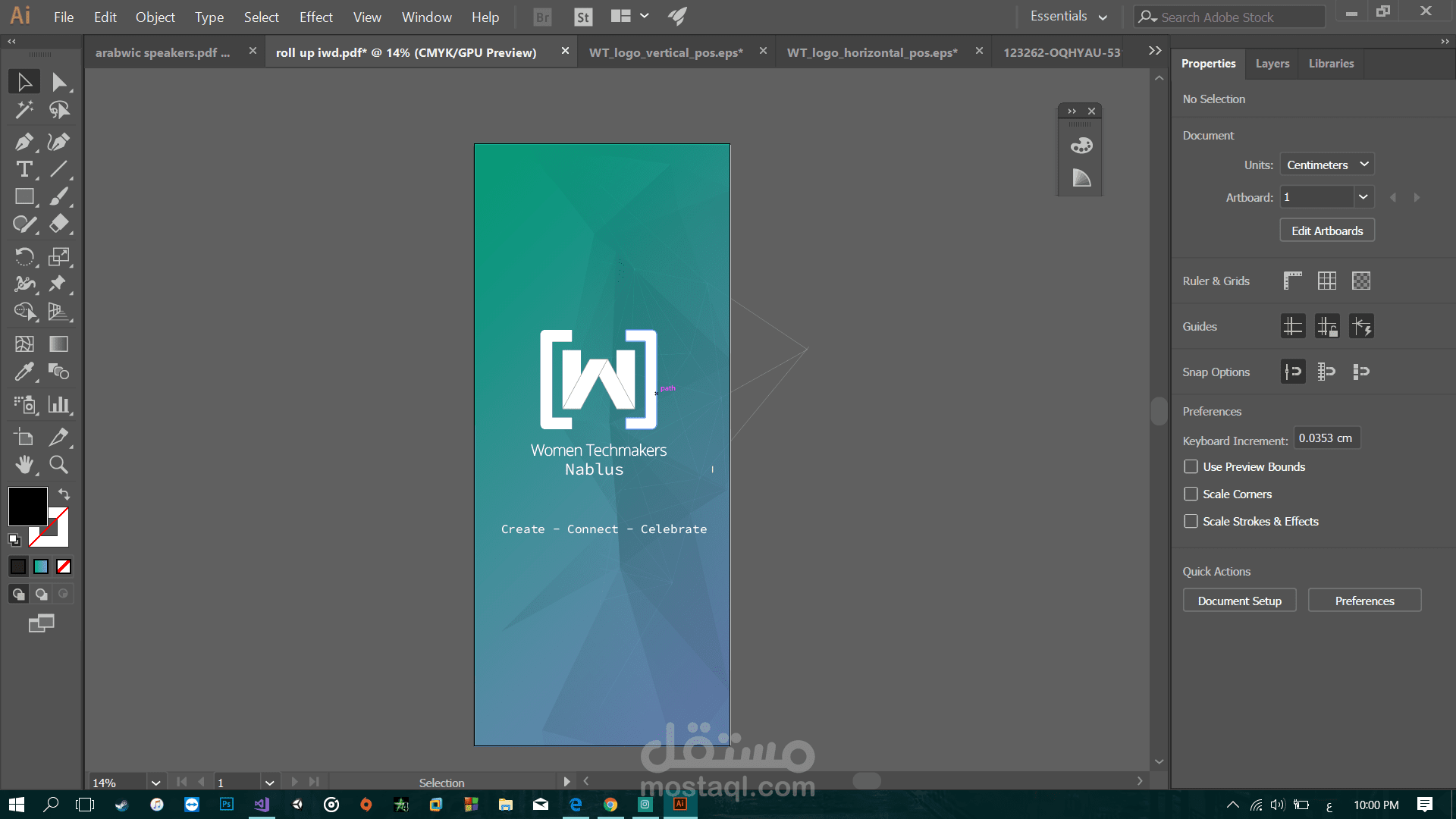The width and height of the screenshot is (1456, 819).
Task: Grab the Hand tool
Action: click(x=24, y=465)
